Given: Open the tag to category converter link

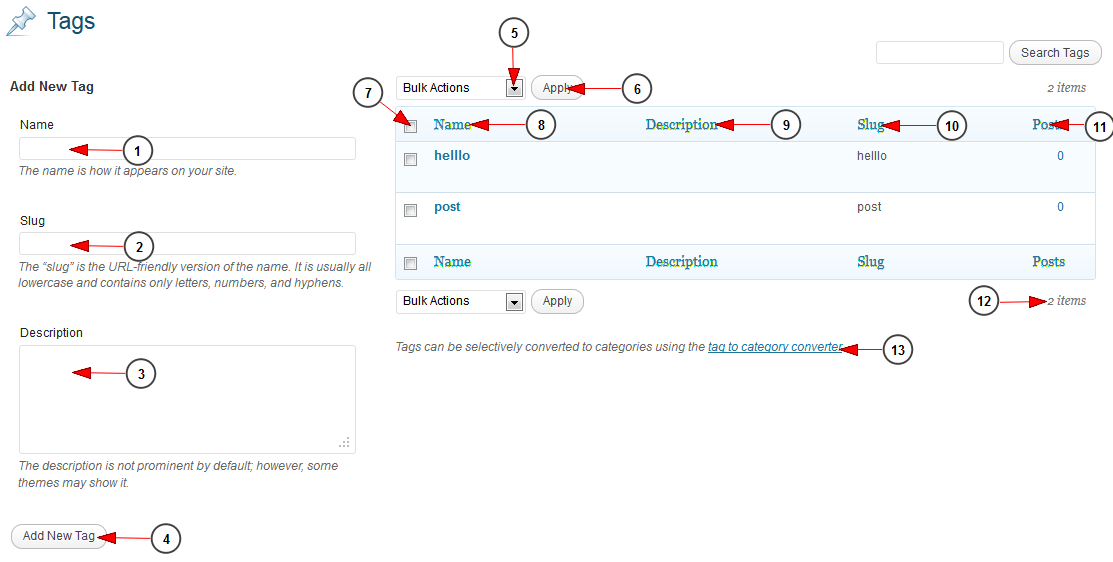Looking at the screenshot, I should click(x=774, y=348).
